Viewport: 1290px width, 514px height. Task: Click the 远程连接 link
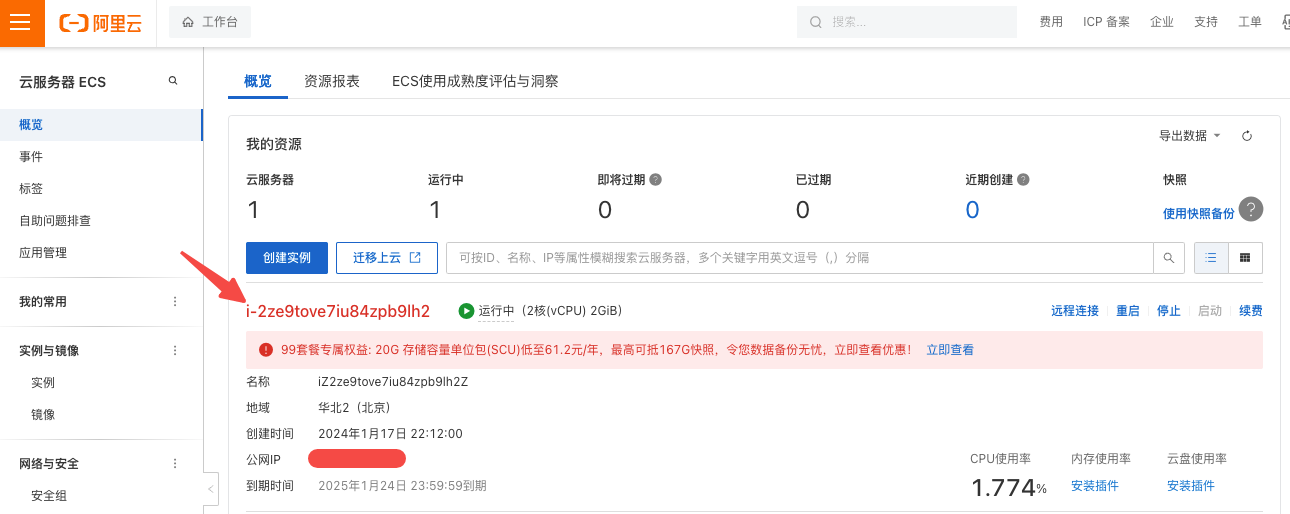(1074, 311)
